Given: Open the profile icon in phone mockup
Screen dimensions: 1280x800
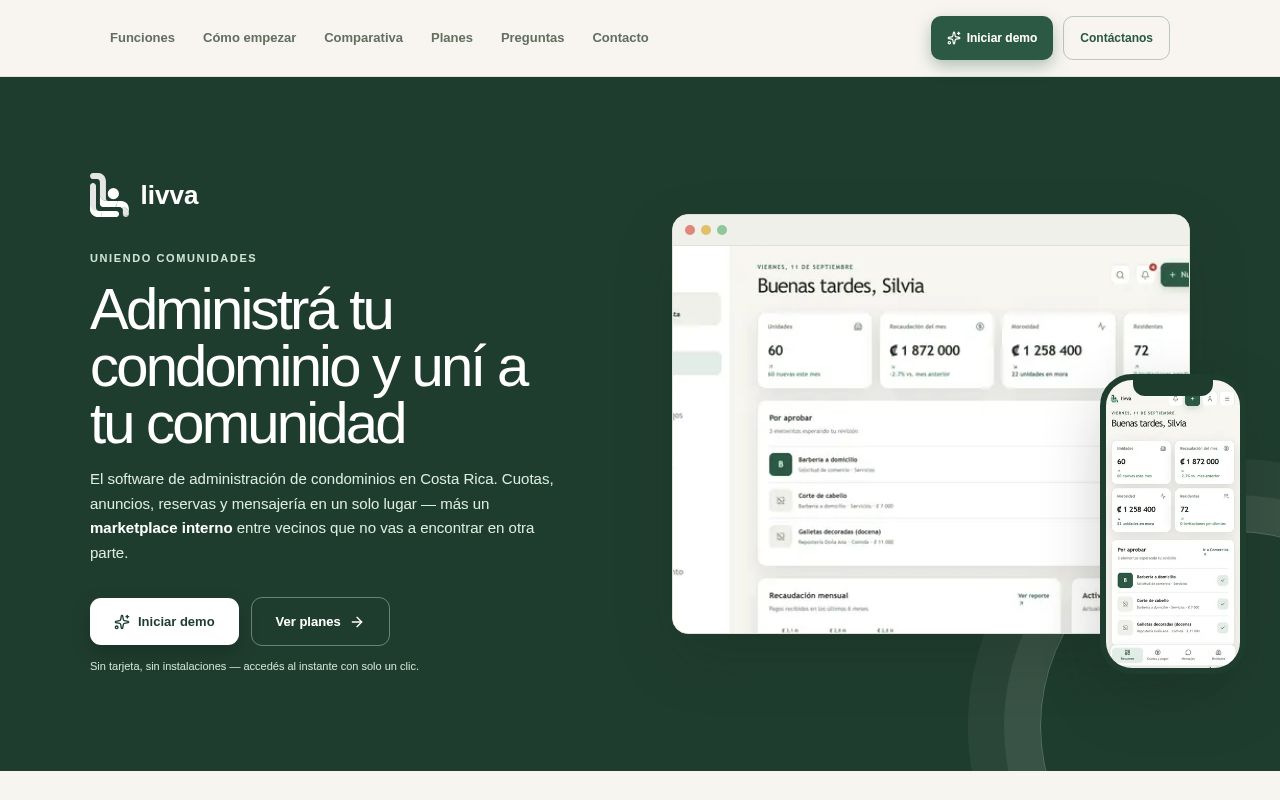Looking at the screenshot, I should [x=1210, y=398].
